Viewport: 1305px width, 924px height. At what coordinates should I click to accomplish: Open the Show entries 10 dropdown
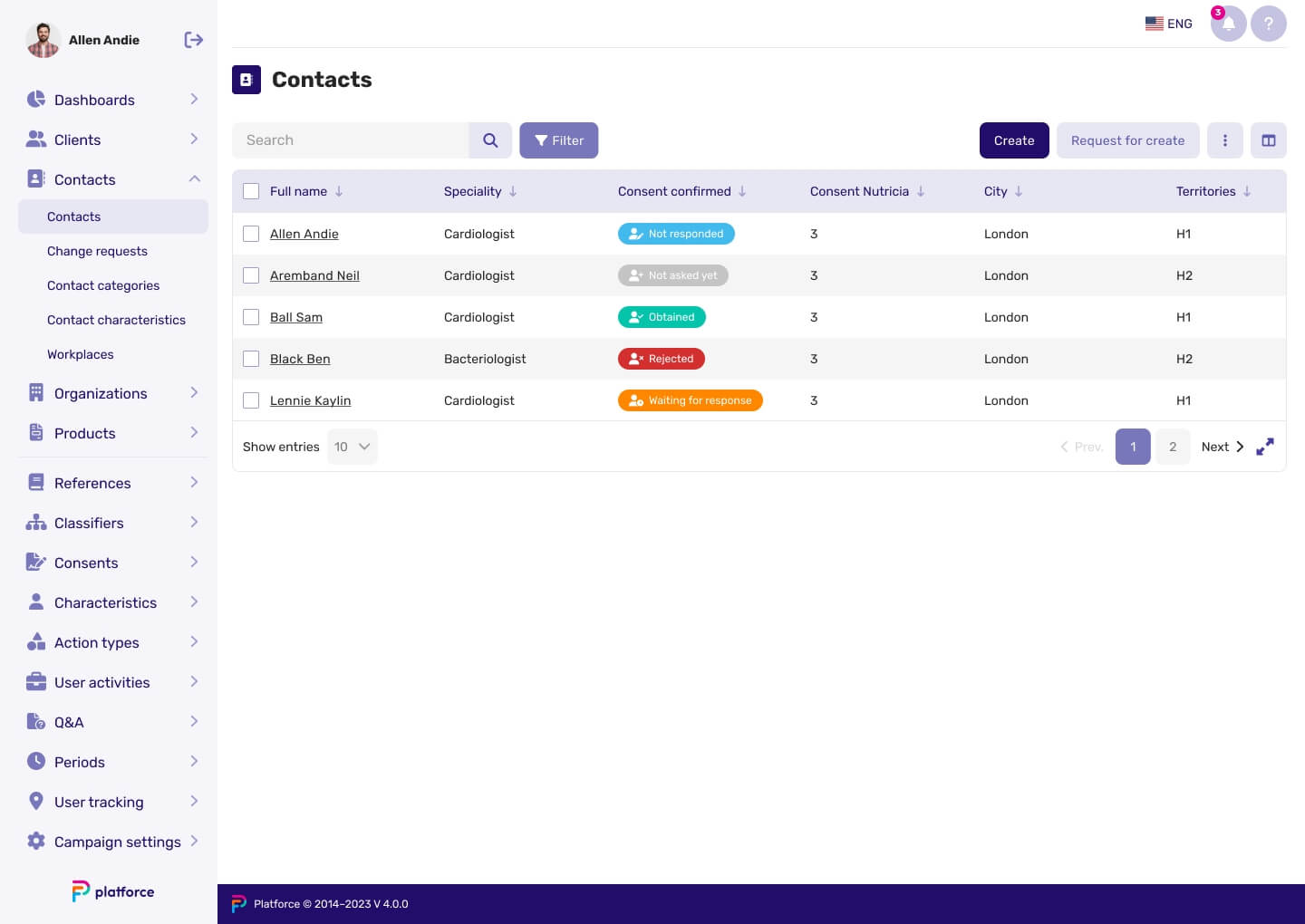point(352,447)
